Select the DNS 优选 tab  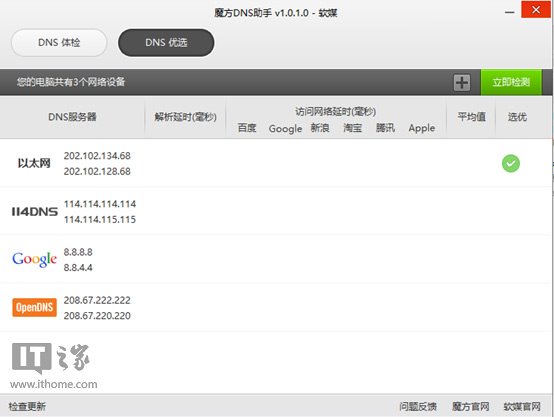coord(166,43)
